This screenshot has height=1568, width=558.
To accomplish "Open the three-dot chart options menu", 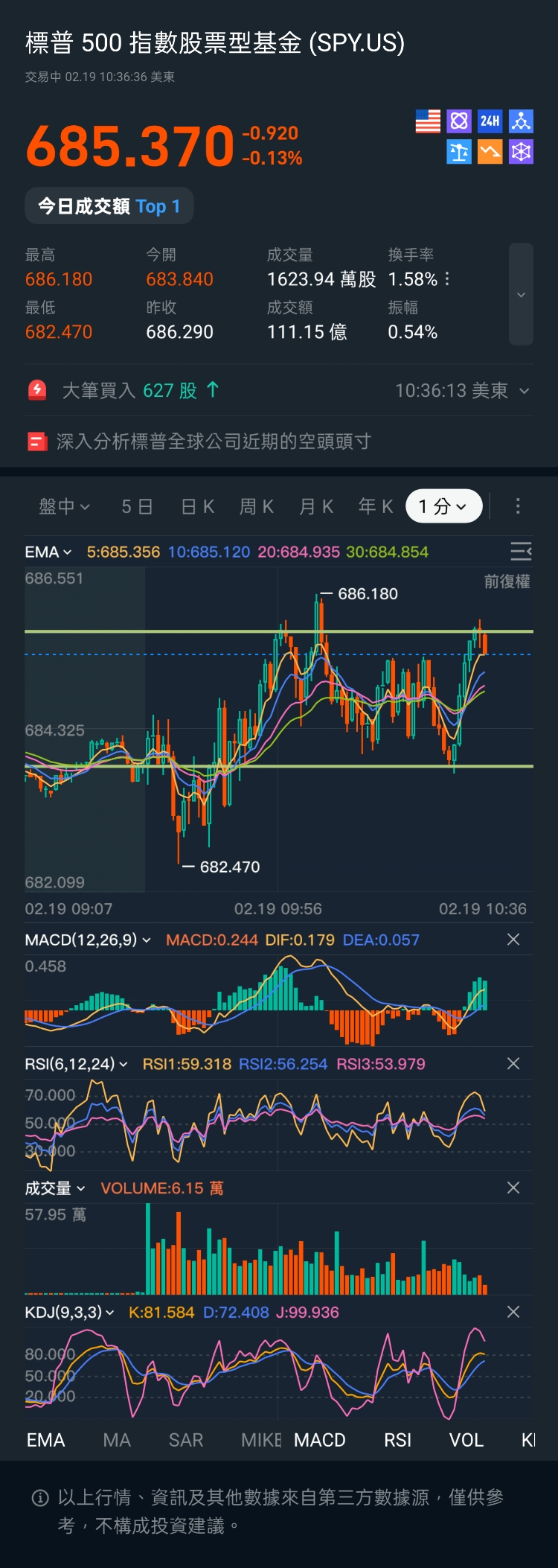I will click(518, 506).
